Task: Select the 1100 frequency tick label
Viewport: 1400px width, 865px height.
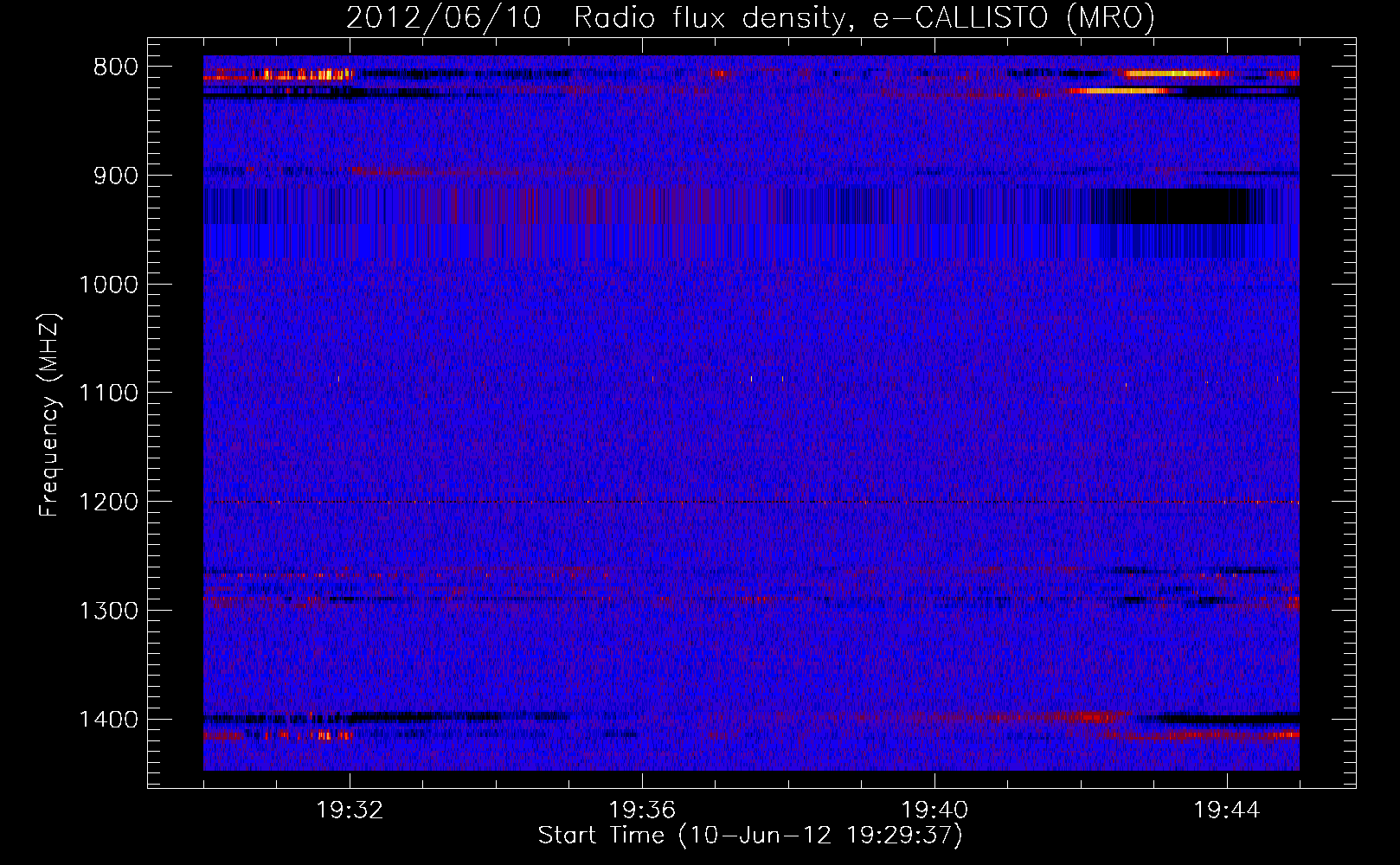Action: pyautogui.click(x=108, y=394)
